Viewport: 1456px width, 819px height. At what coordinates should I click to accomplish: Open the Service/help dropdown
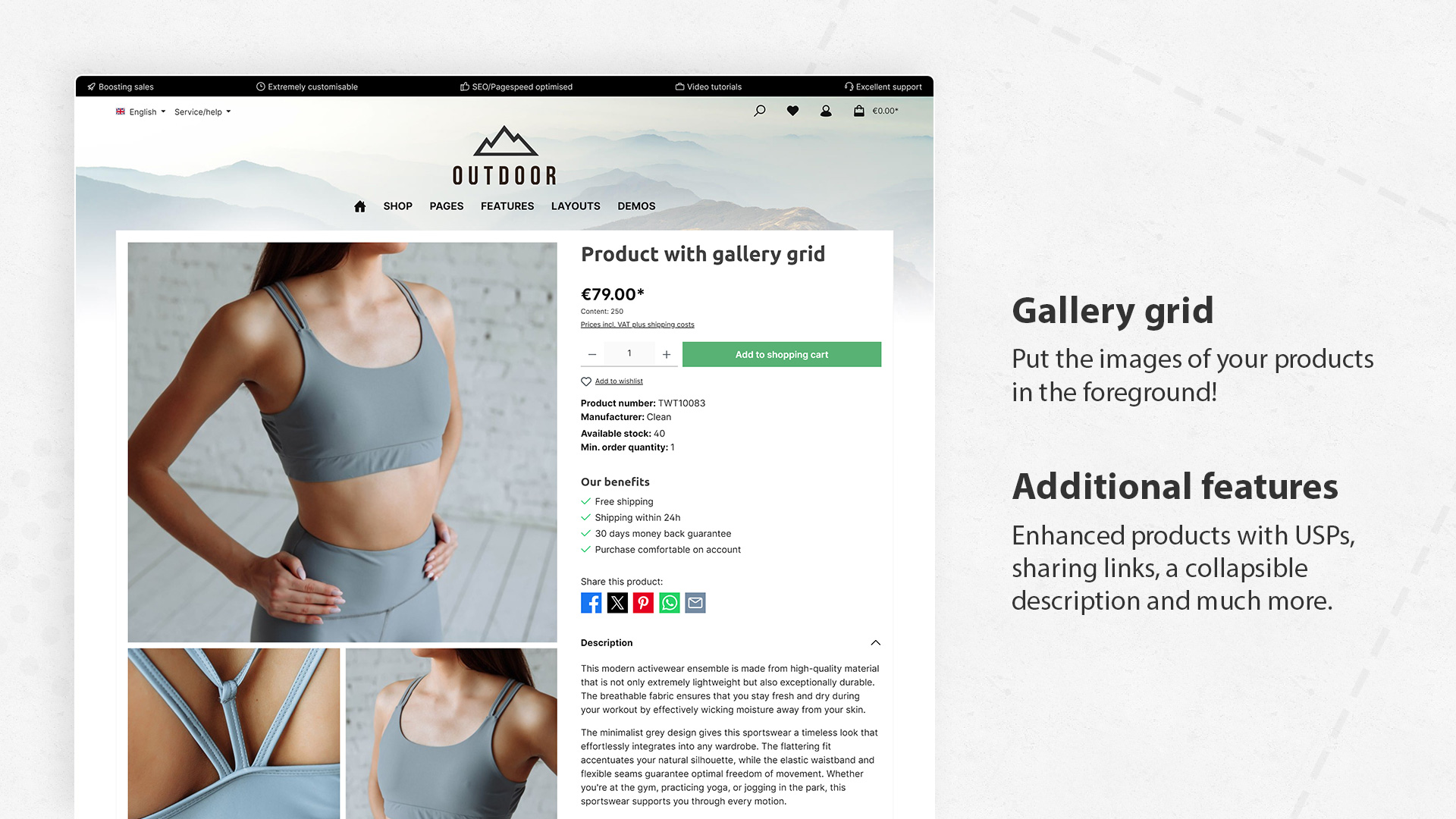[x=202, y=111]
